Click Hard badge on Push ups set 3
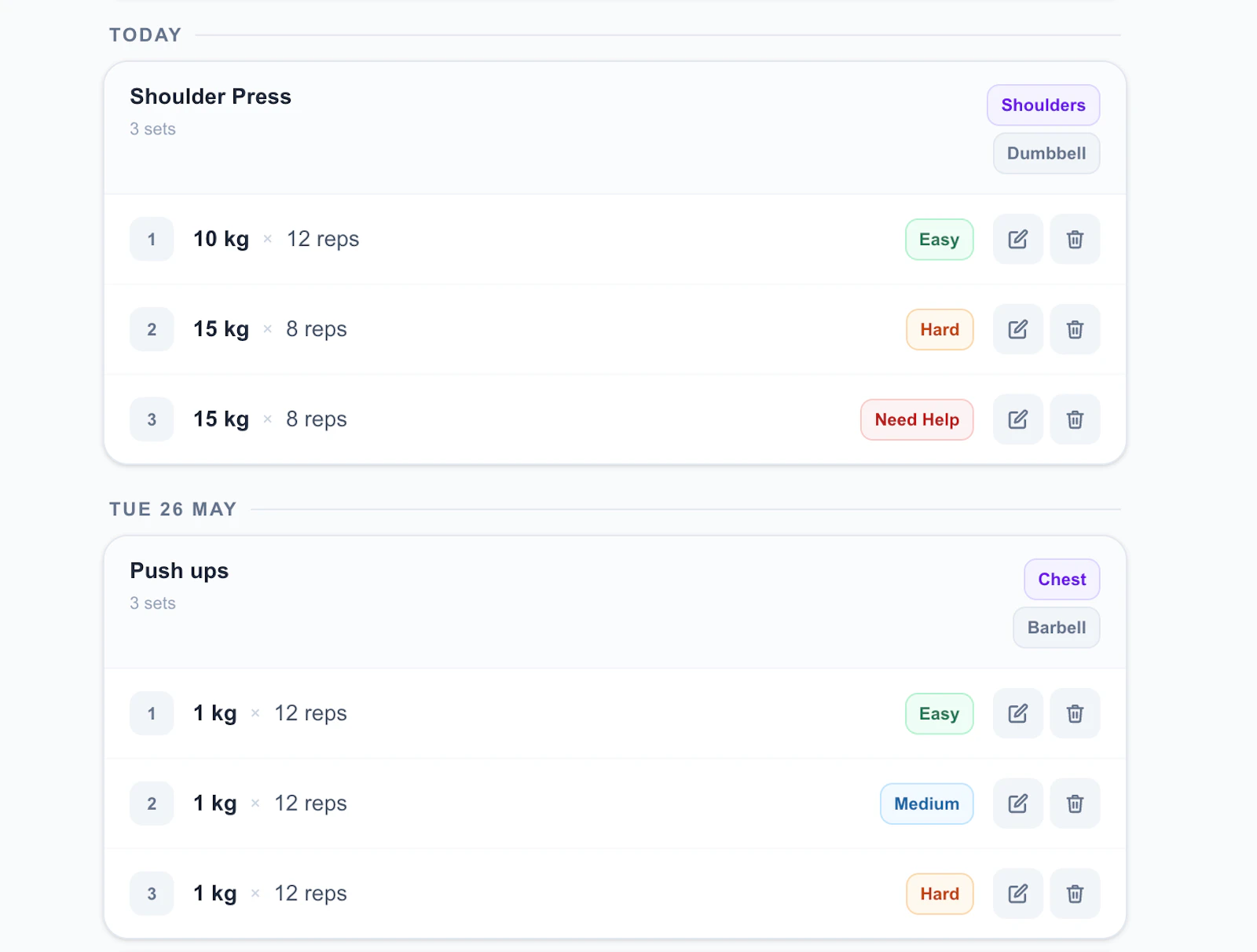Viewport: 1257px width, 952px height. (940, 895)
